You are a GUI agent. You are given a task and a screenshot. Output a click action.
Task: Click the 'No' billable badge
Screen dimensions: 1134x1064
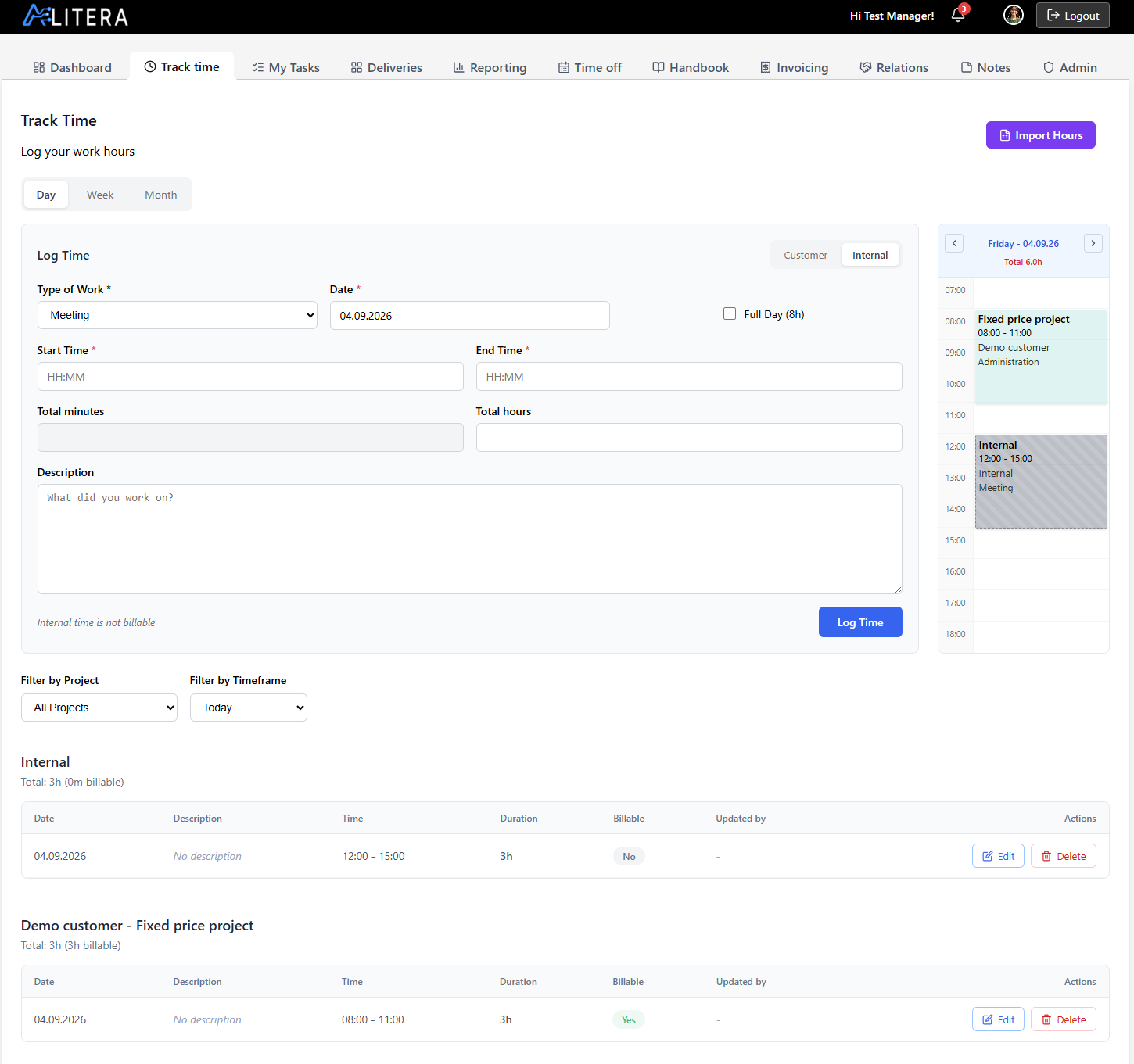click(629, 856)
